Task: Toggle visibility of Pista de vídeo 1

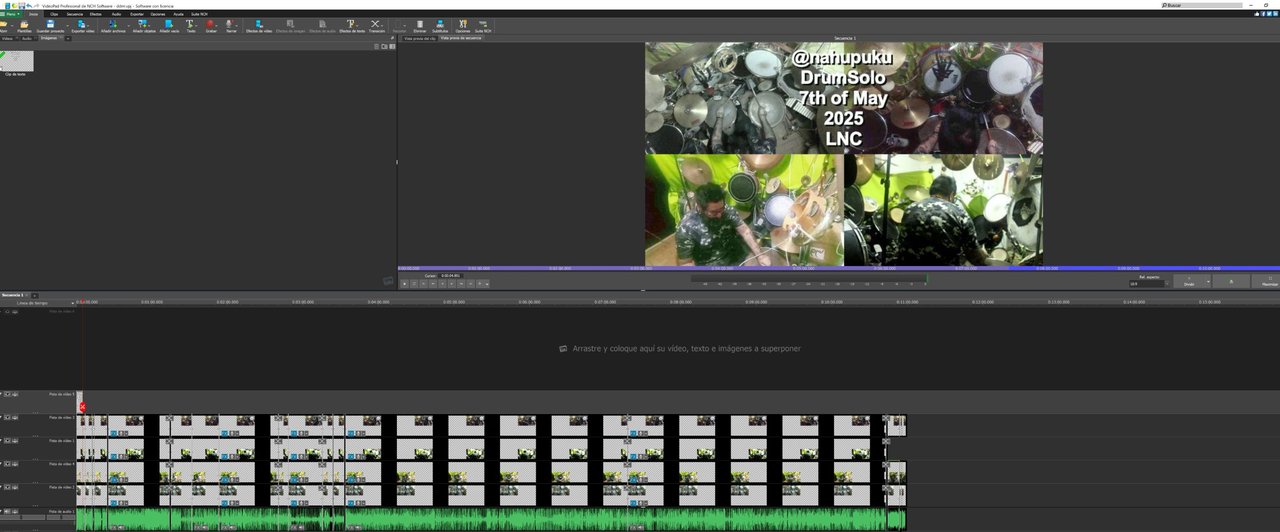Action: point(7,440)
